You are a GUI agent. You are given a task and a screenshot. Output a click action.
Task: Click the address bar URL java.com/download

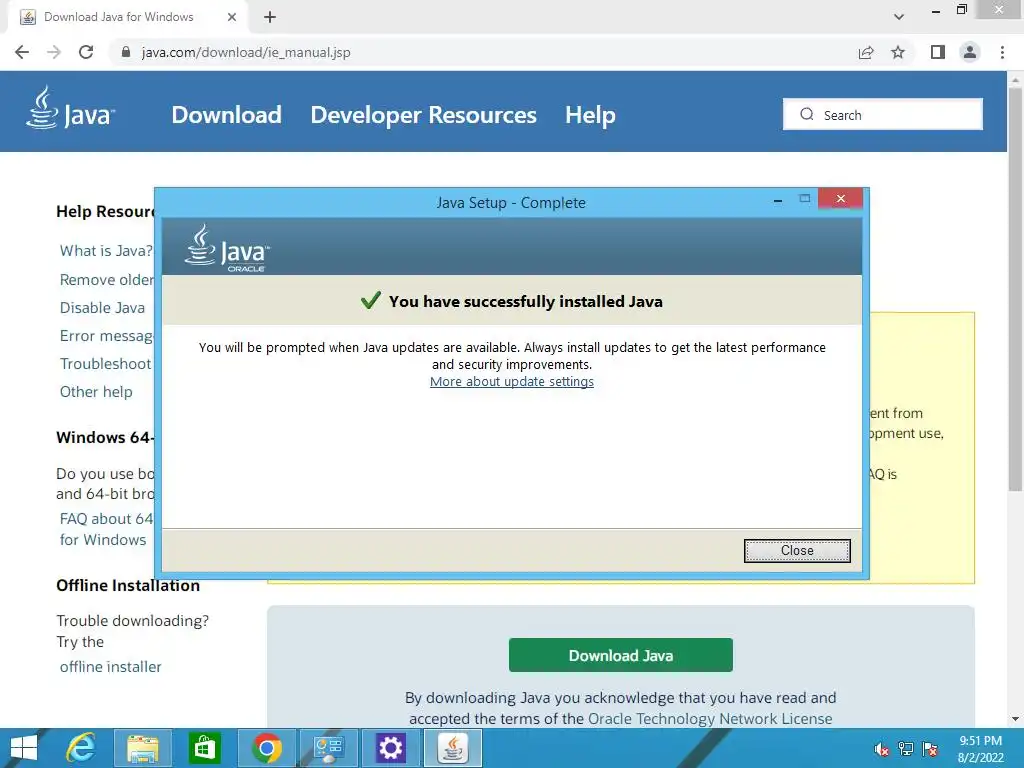(246, 52)
